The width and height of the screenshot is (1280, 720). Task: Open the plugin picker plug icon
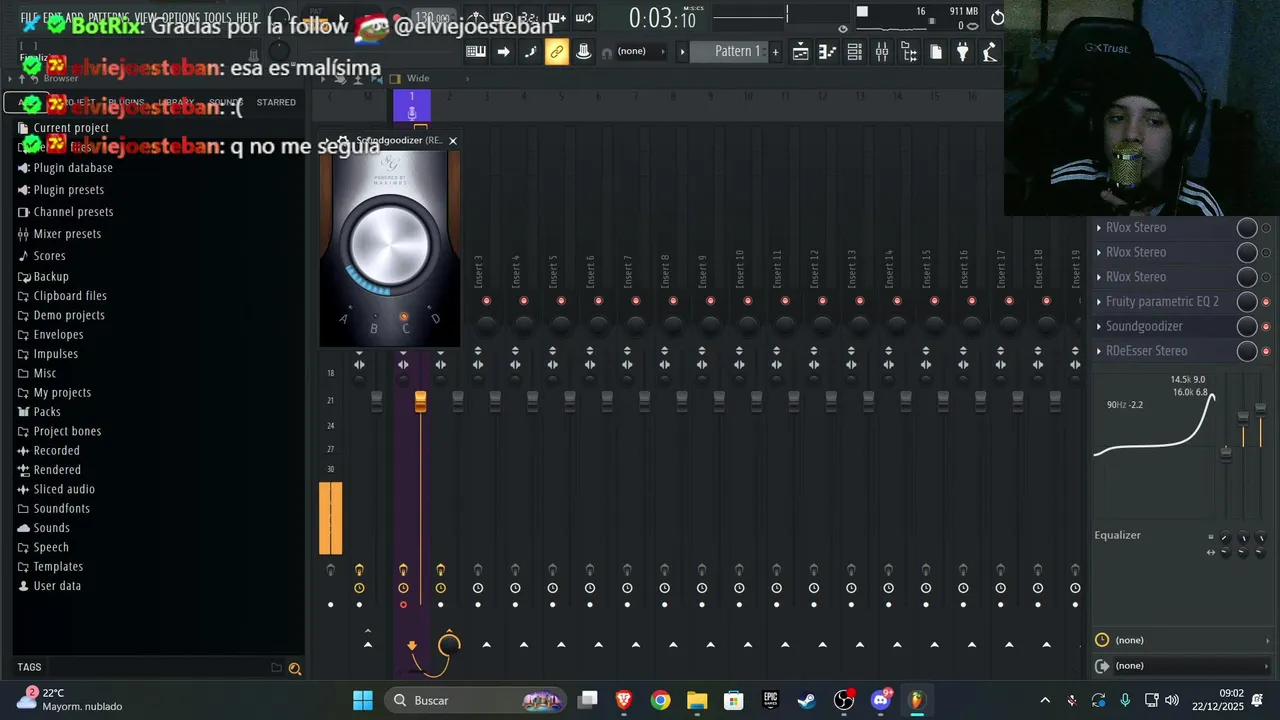click(x=962, y=52)
